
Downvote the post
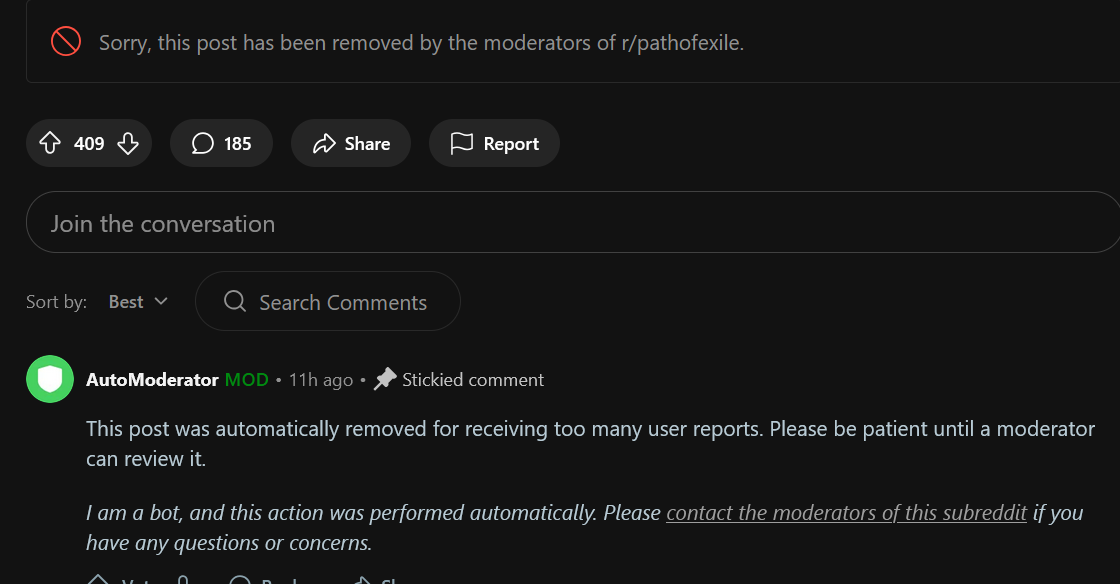pyautogui.click(x=128, y=143)
